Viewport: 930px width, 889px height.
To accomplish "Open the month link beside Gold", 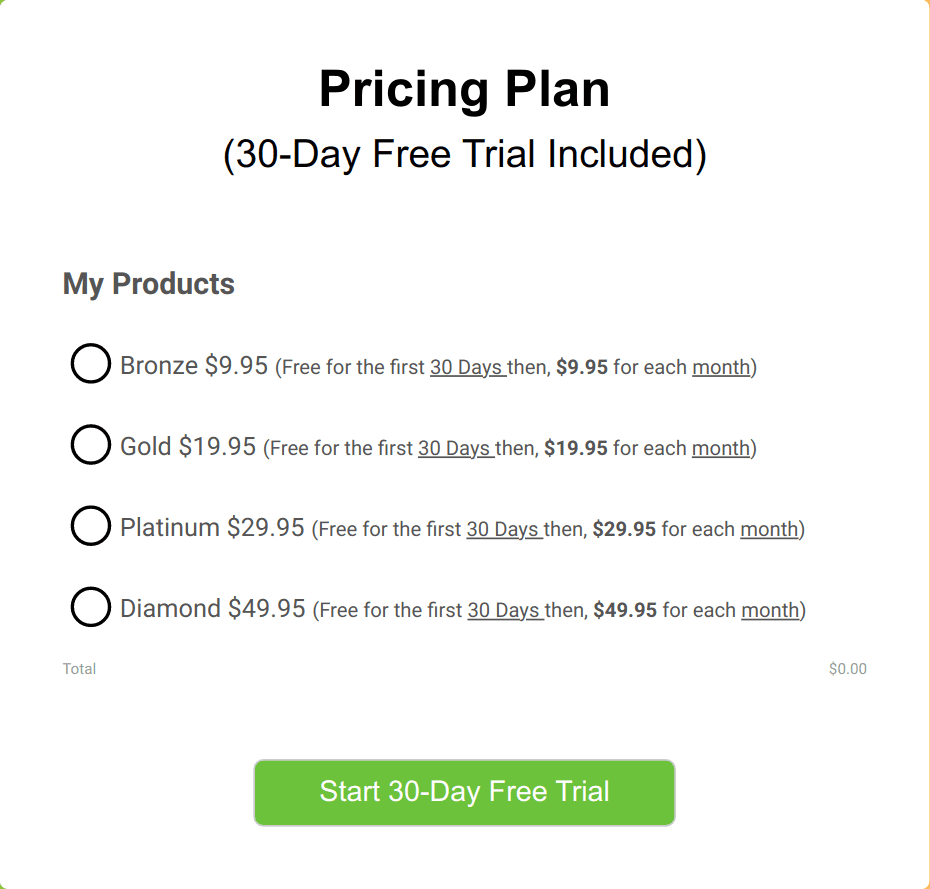I will pyautogui.click(x=720, y=448).
